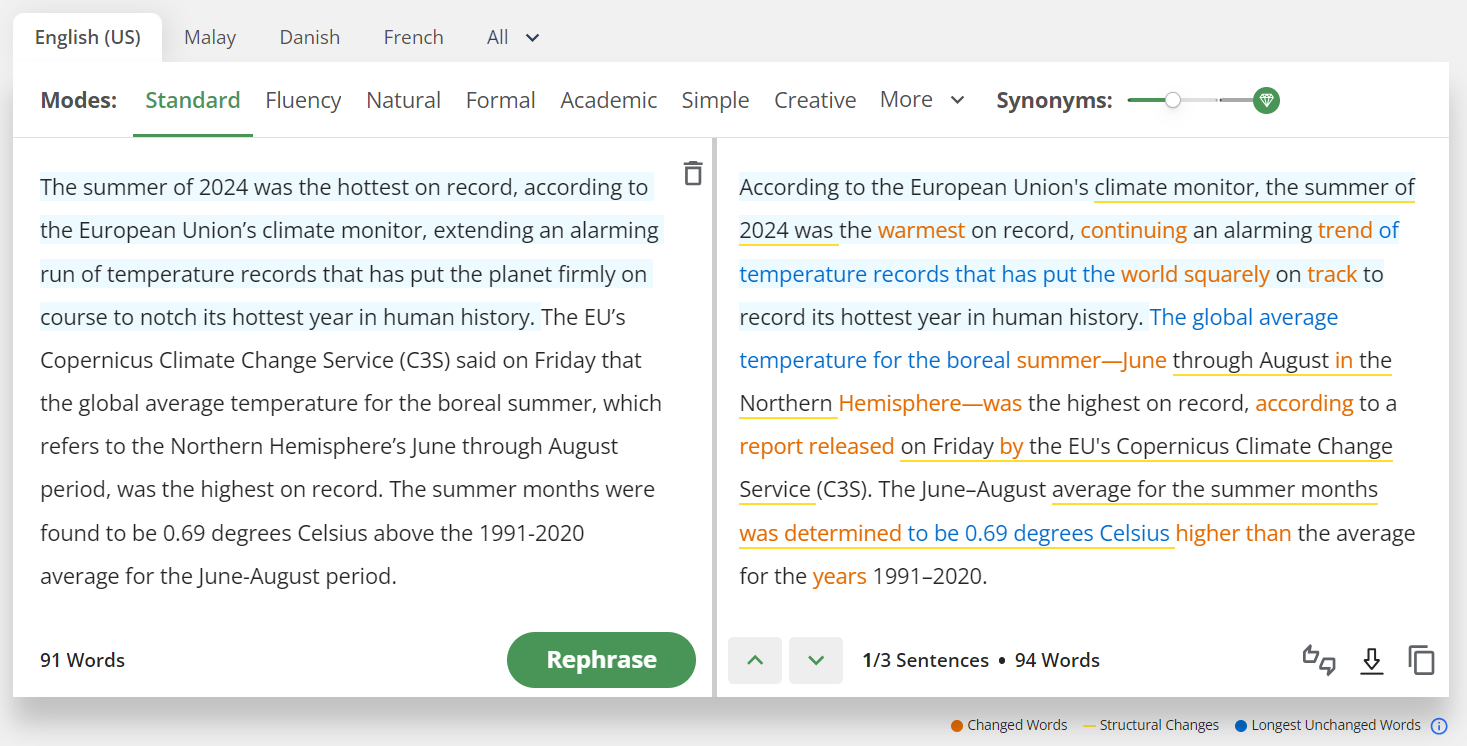The height and width of the screenshot is (746, 1467).
Task: Open feedback thumbs icon
Action: pos(1319,660)
